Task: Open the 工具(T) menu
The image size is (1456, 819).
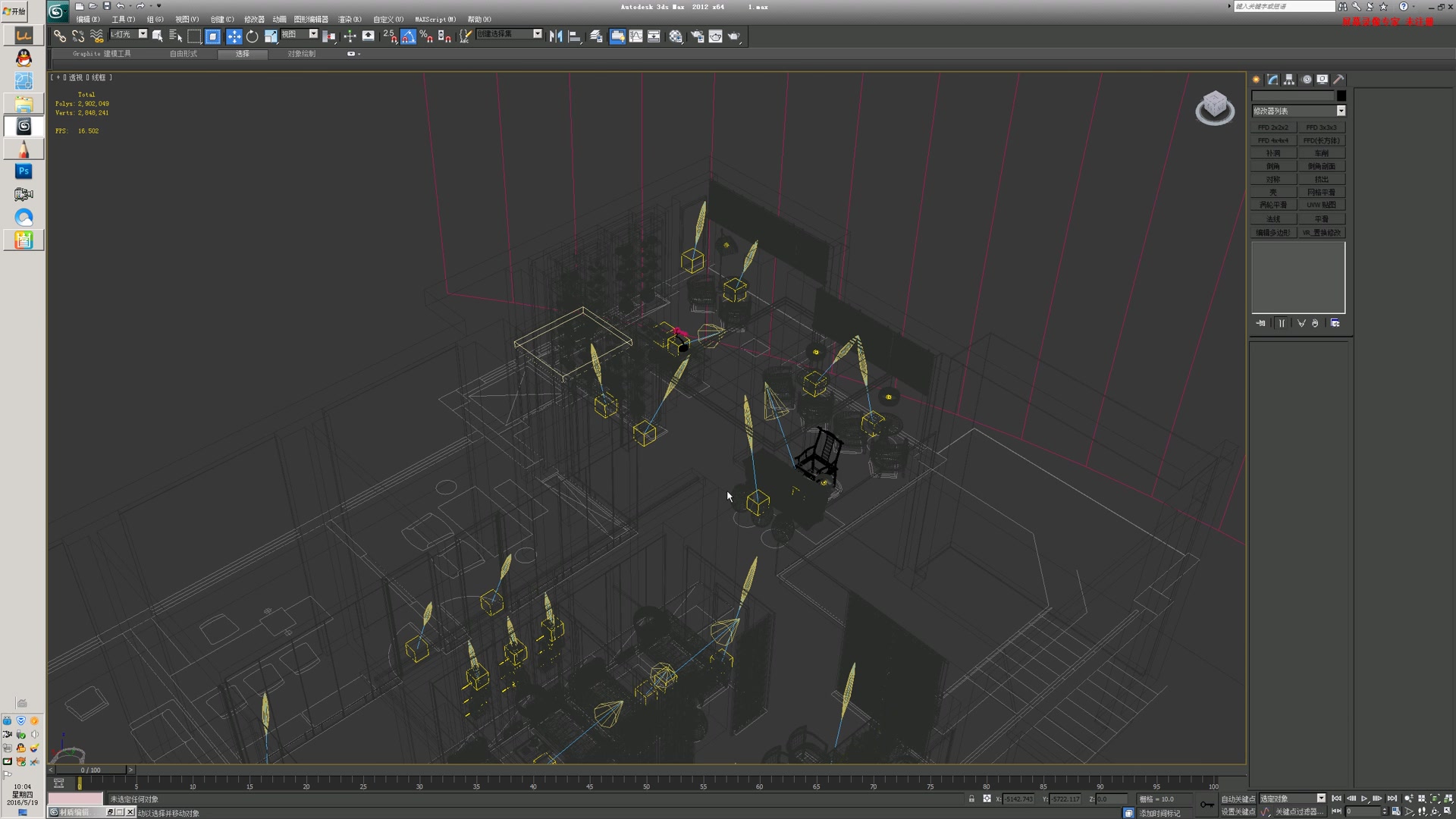Action: [x=124, y=19]
